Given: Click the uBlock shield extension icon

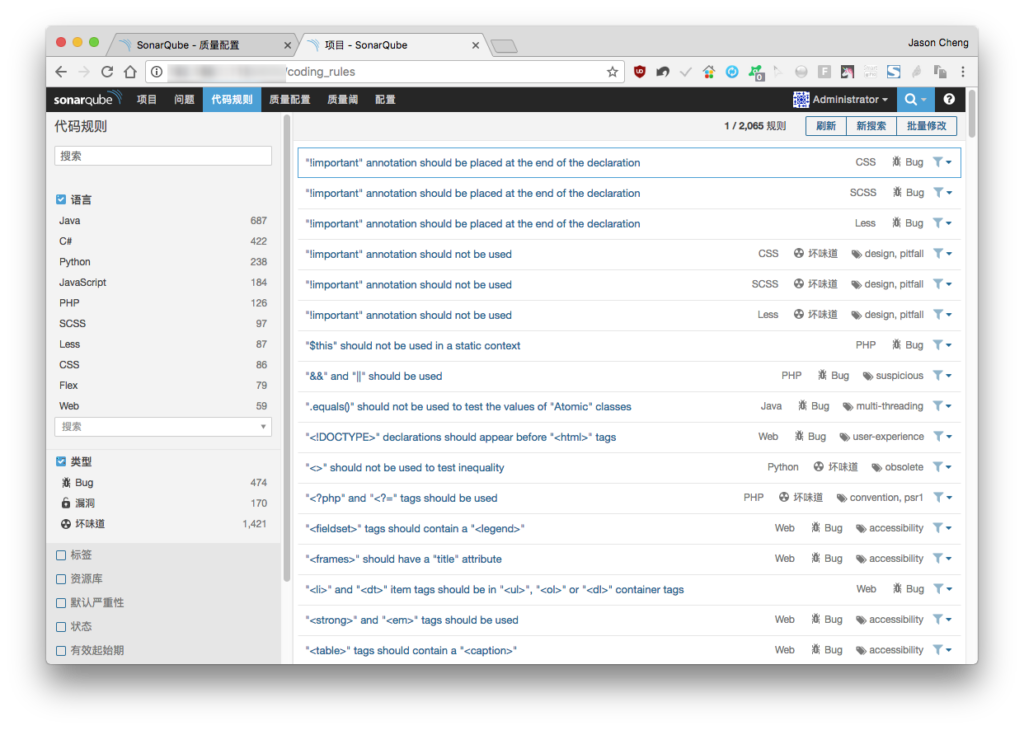Looking at the screenshot, I should pos(639,72).
